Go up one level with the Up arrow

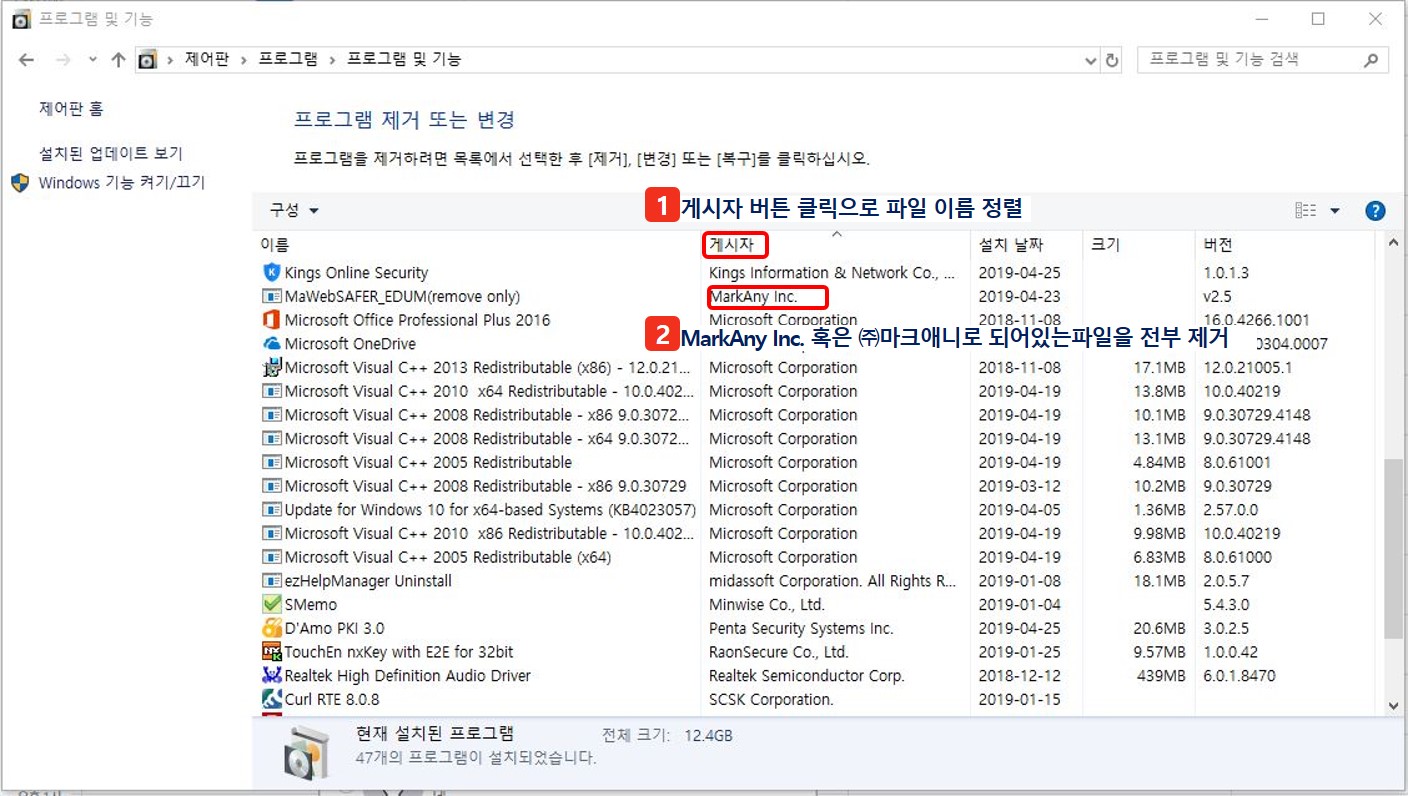[118, 60]
